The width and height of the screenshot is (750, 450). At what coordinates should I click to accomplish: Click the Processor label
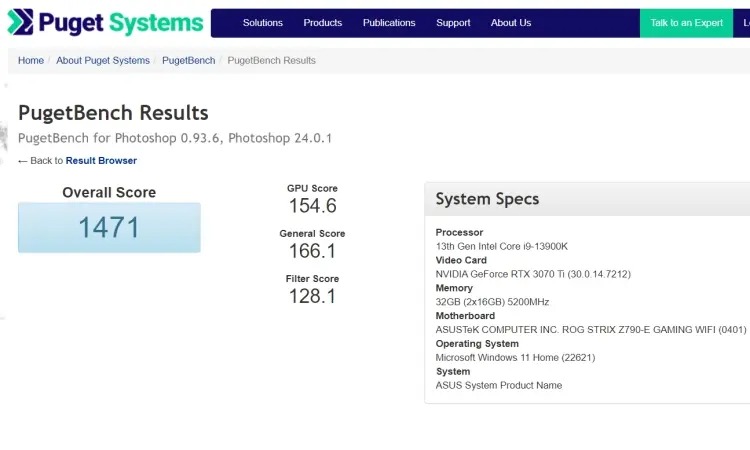(x=459, y=232)
